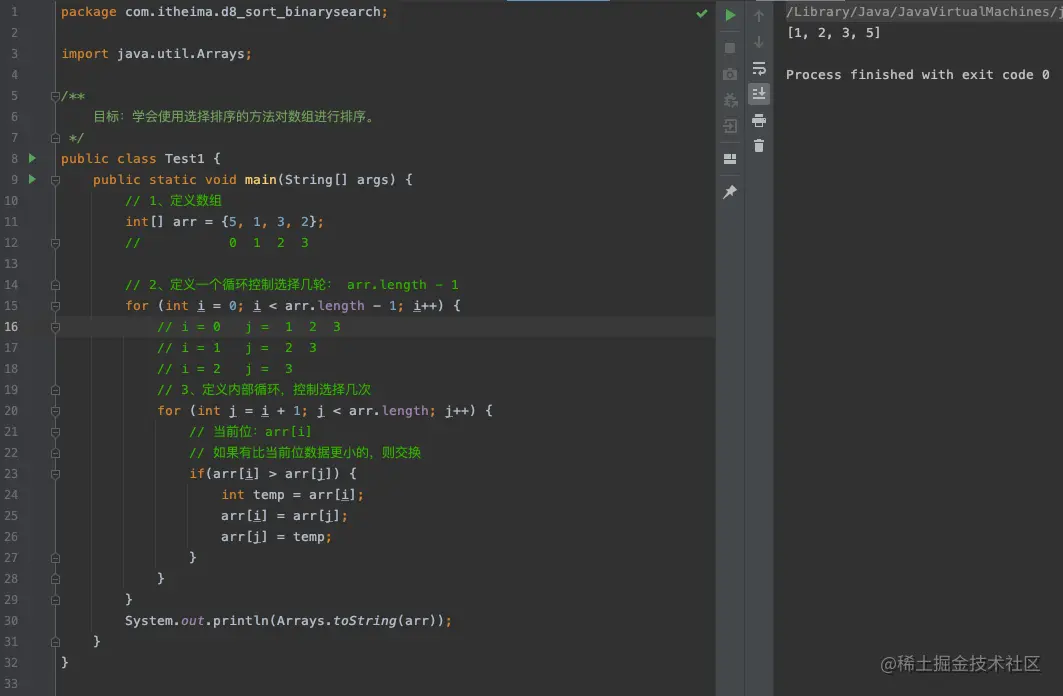Click Down the Stack Trace arrow
This screenshot has width=1063, height=696.
759,42
